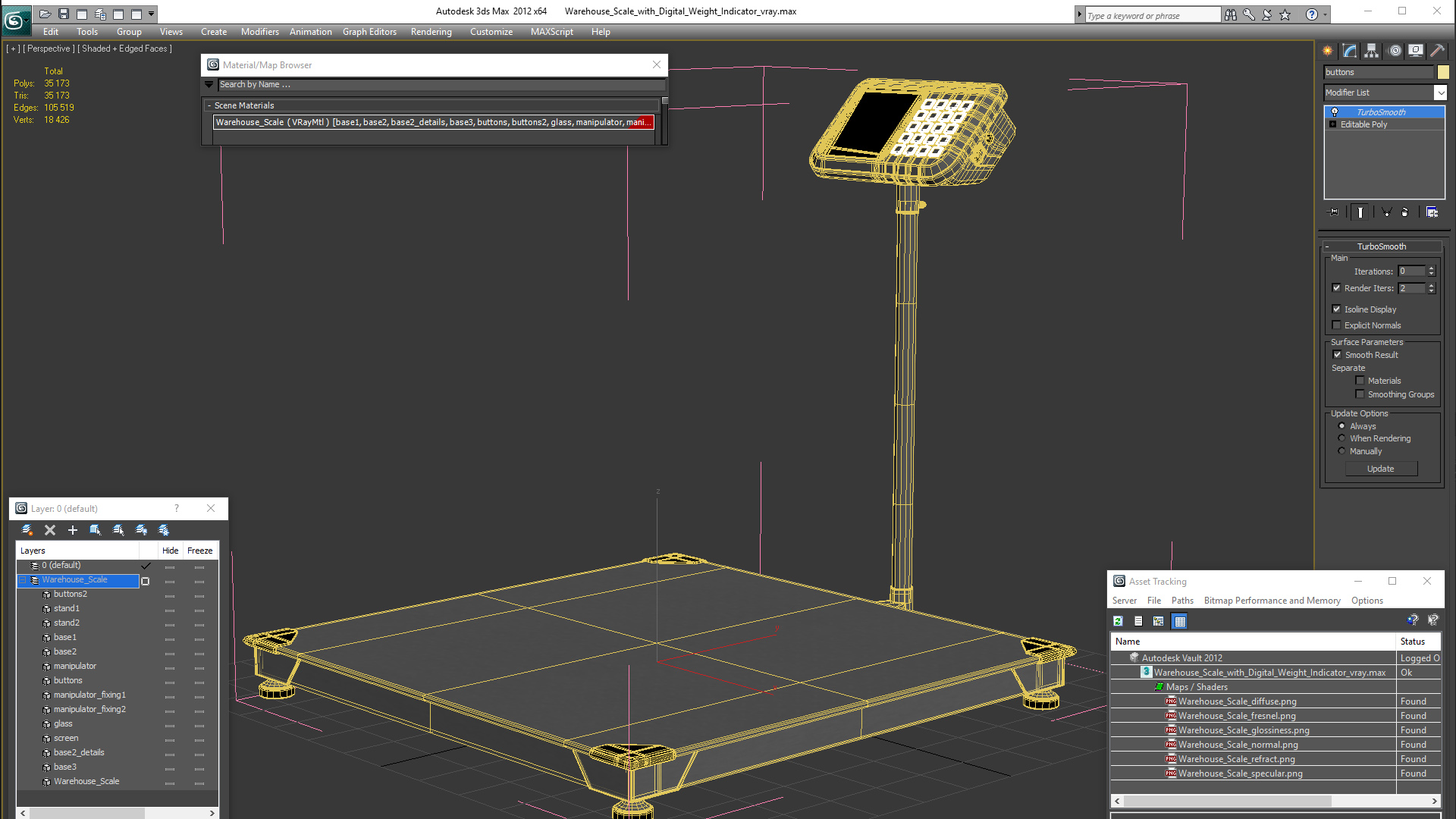Screen dimensions: 1456x819
Task: Open the Modifier List dropdown
Action: pyautogui.click(x=1440, y=93)
